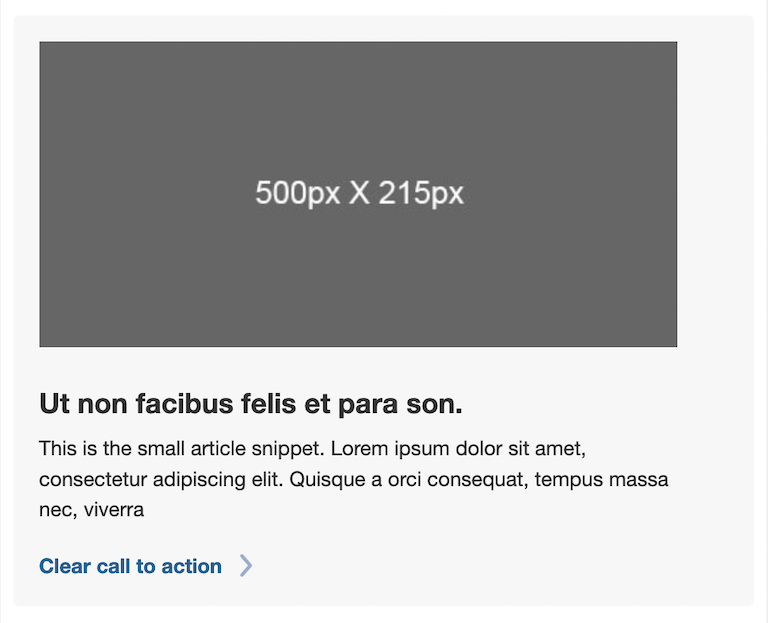Click the sentence This is the small article snippet
Screen dimensions: 768x623
(x=182, y=449)
